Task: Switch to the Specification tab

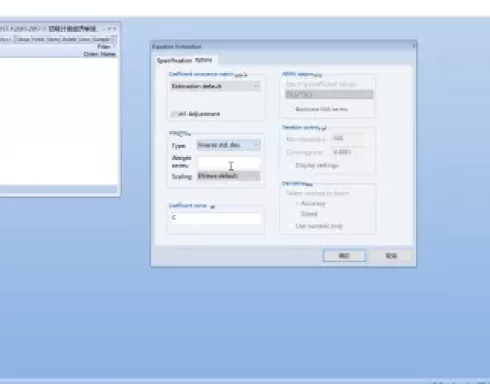Action: pos(174,61)
